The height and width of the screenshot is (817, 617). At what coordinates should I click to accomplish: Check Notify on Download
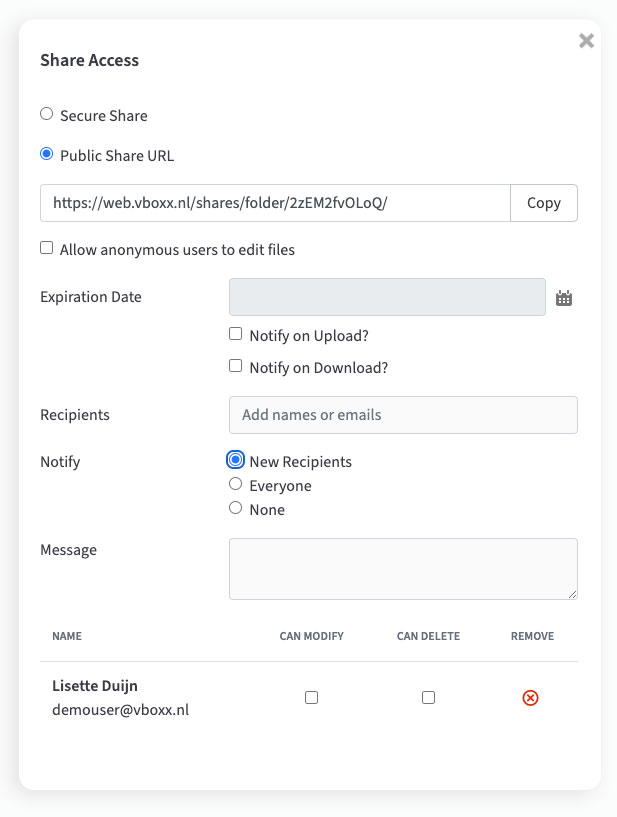(x=235, y=367)
